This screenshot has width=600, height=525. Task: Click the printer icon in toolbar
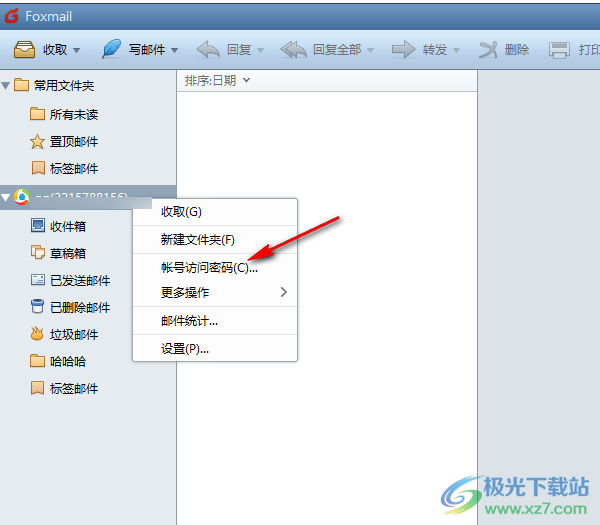(559, 50)
